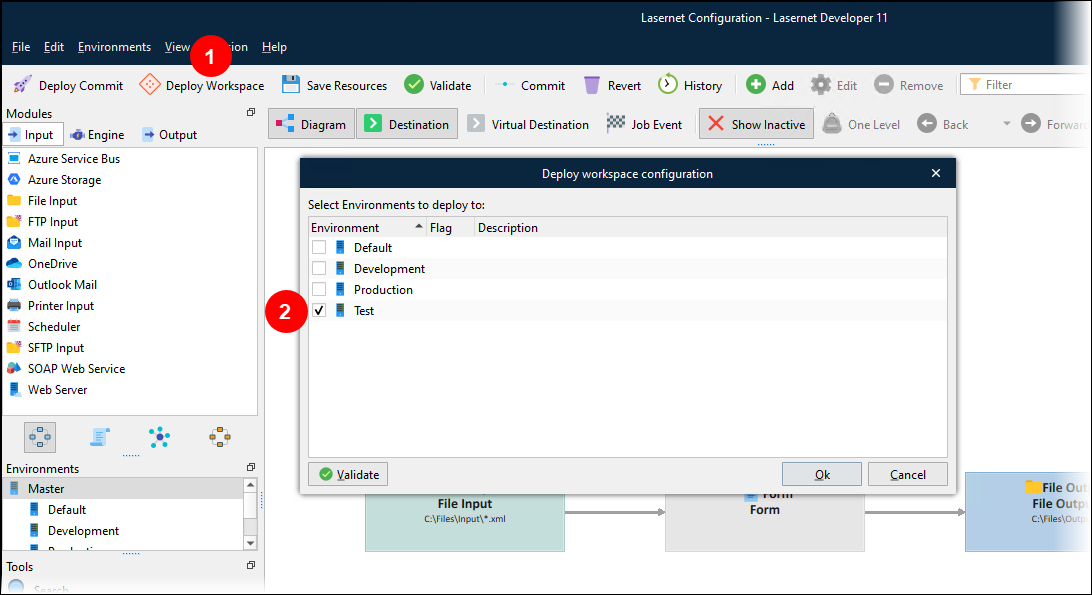
Task: Open History from the toolbar
Action: 690,85
